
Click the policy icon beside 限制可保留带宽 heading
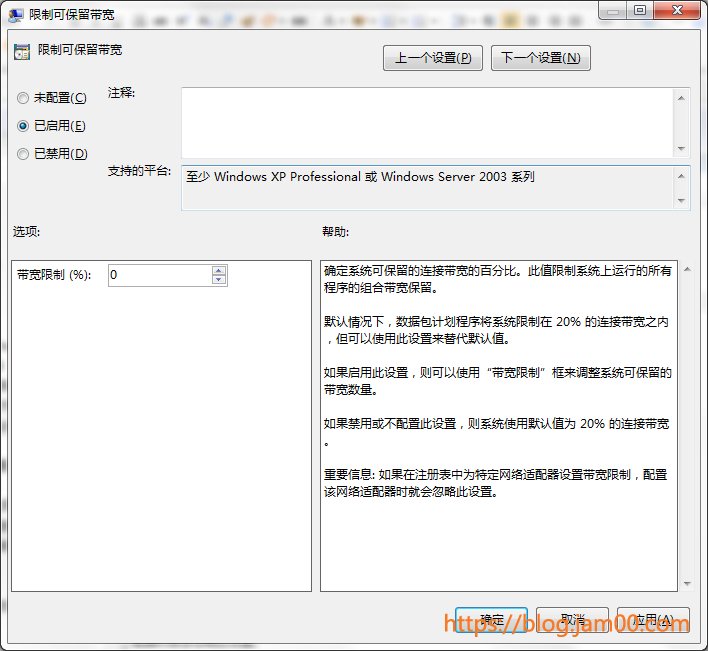click(22, 51)
